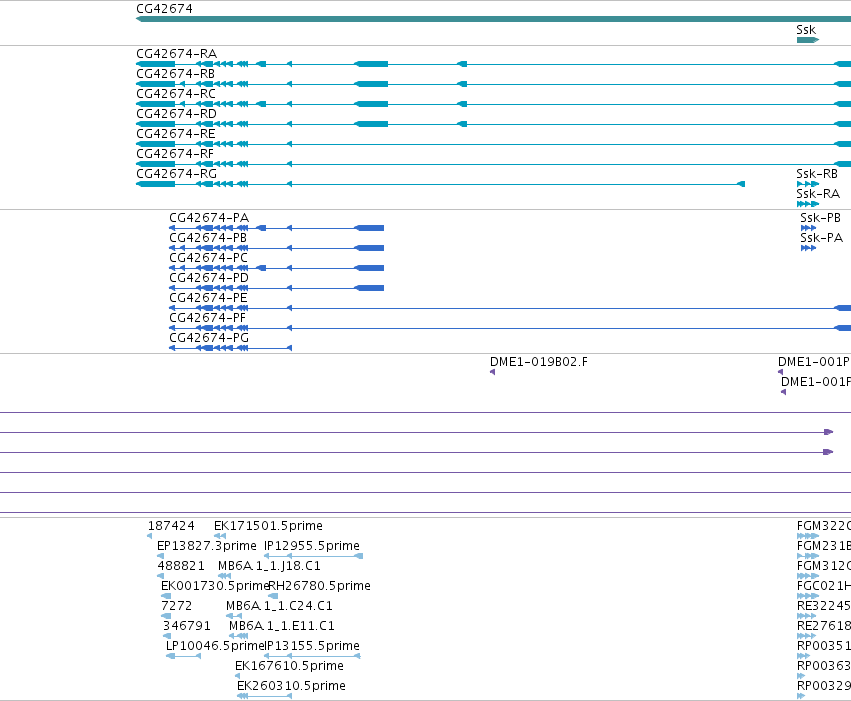Click the arrow glyph under 187424

(149, 536)
